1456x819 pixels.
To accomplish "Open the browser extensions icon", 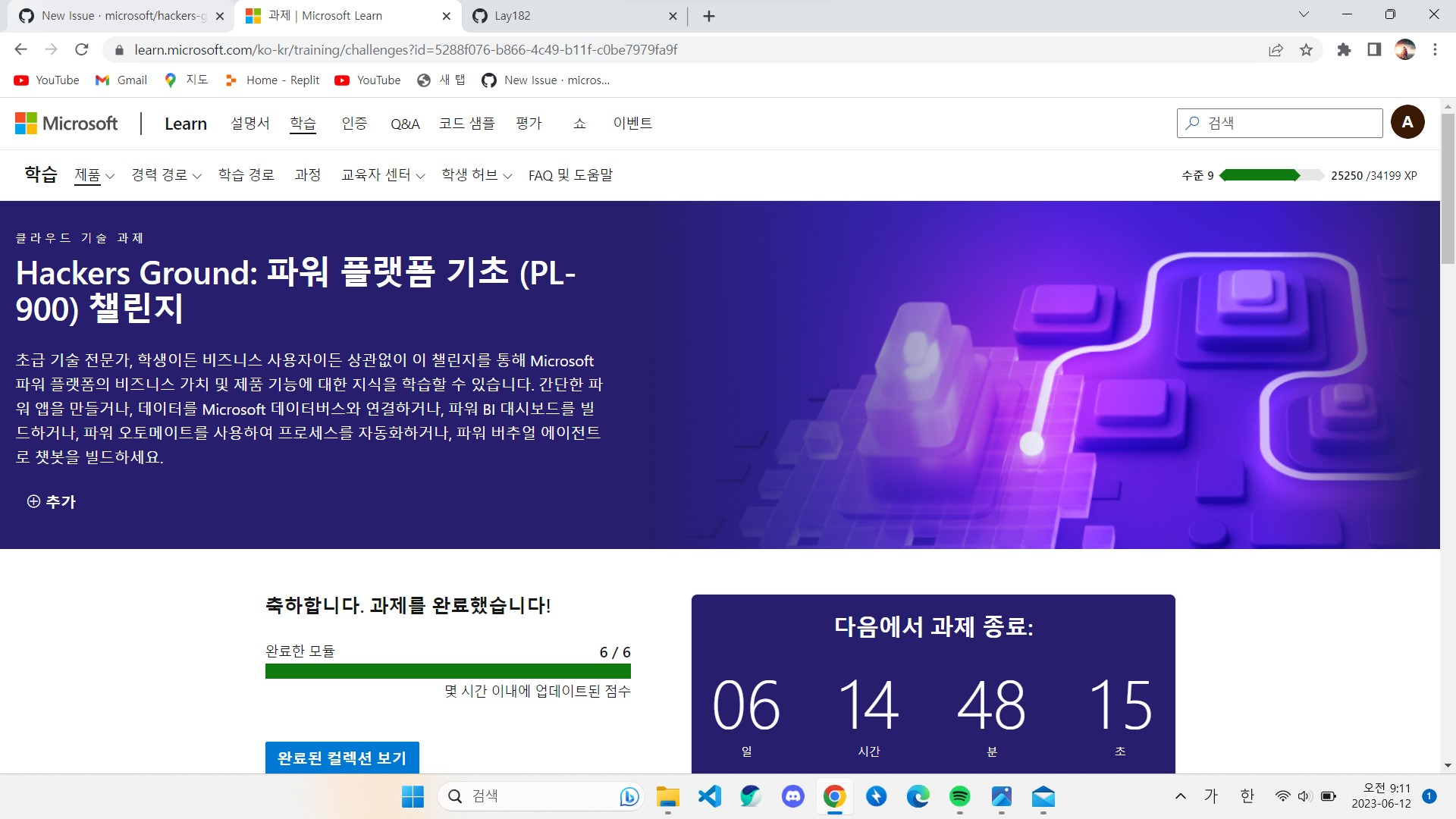I will 1344,49.
